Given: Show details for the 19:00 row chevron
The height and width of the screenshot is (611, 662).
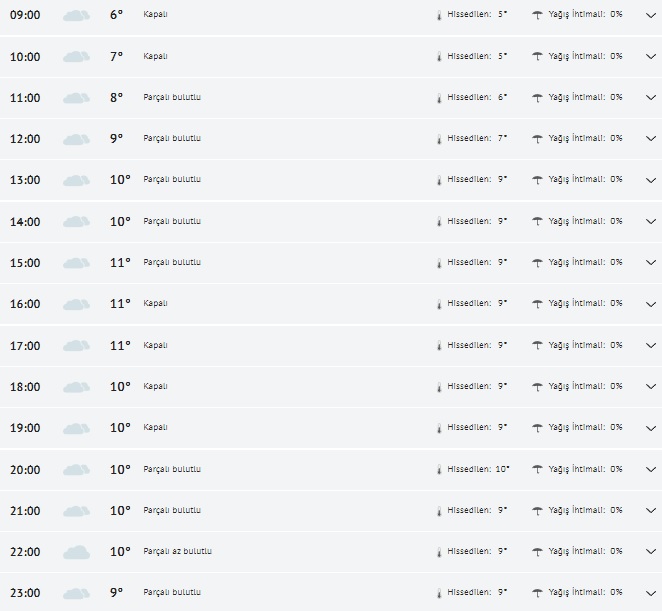Looking at the screenshot, I should [x=650, y=428].
